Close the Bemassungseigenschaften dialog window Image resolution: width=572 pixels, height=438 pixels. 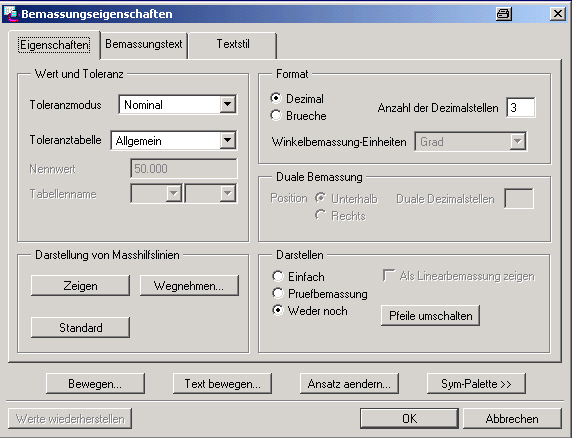557,14
